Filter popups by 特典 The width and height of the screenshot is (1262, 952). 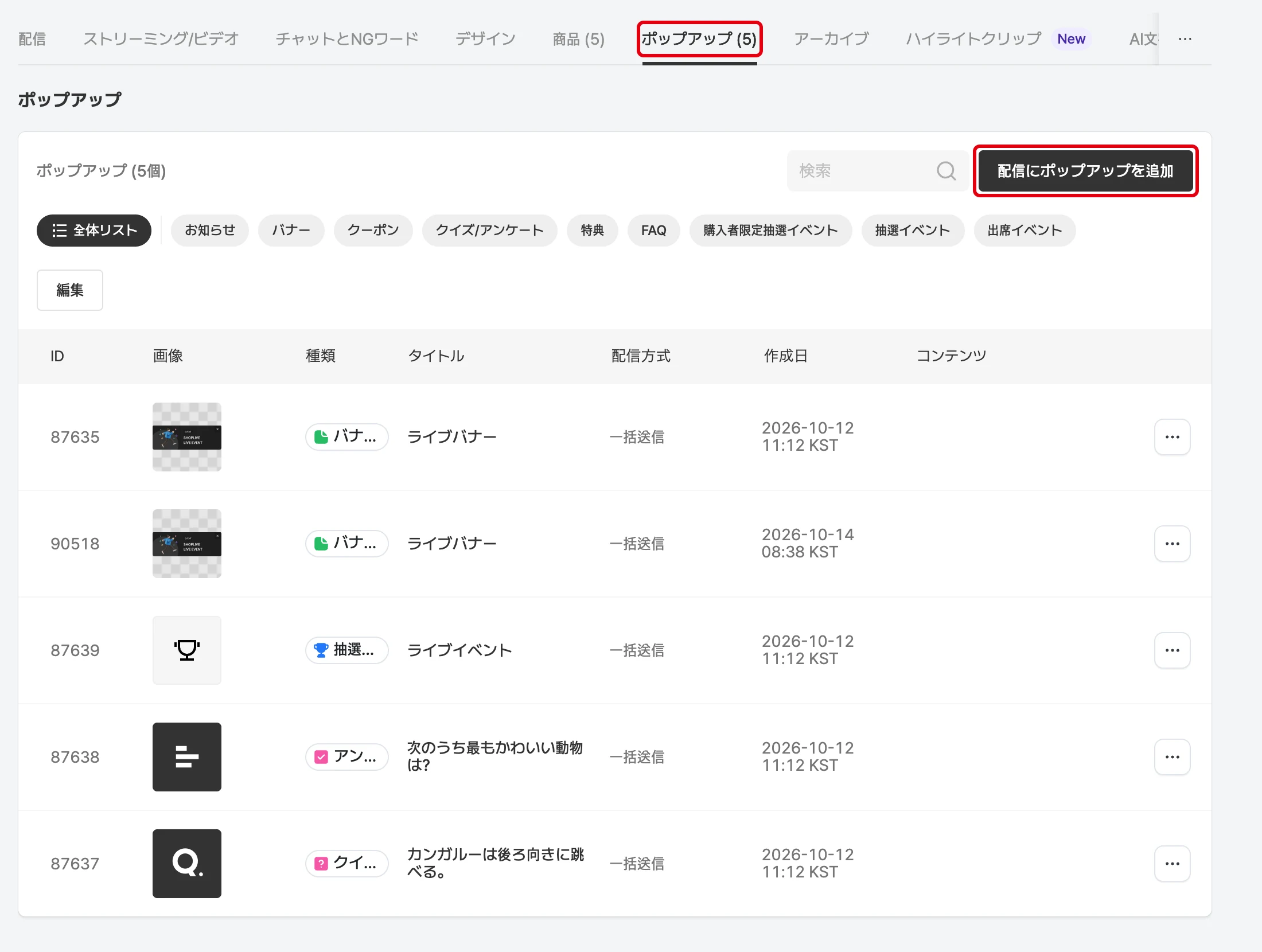tap(593, 231)
